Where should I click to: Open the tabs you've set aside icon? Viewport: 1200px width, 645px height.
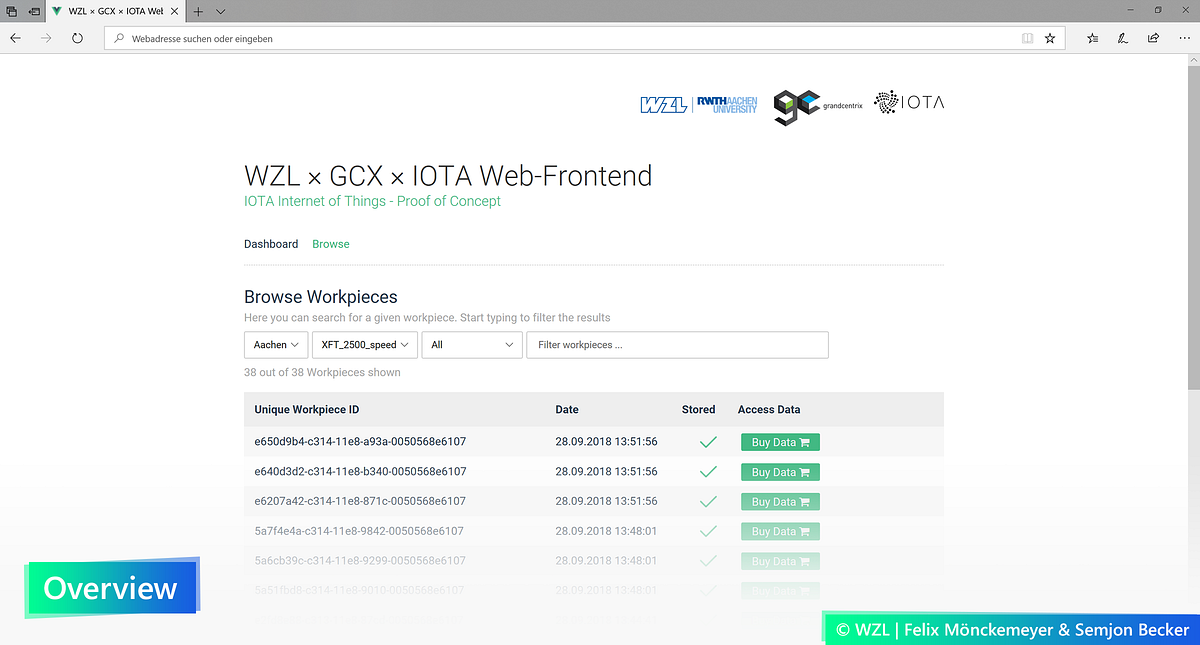tap(12, 11)
